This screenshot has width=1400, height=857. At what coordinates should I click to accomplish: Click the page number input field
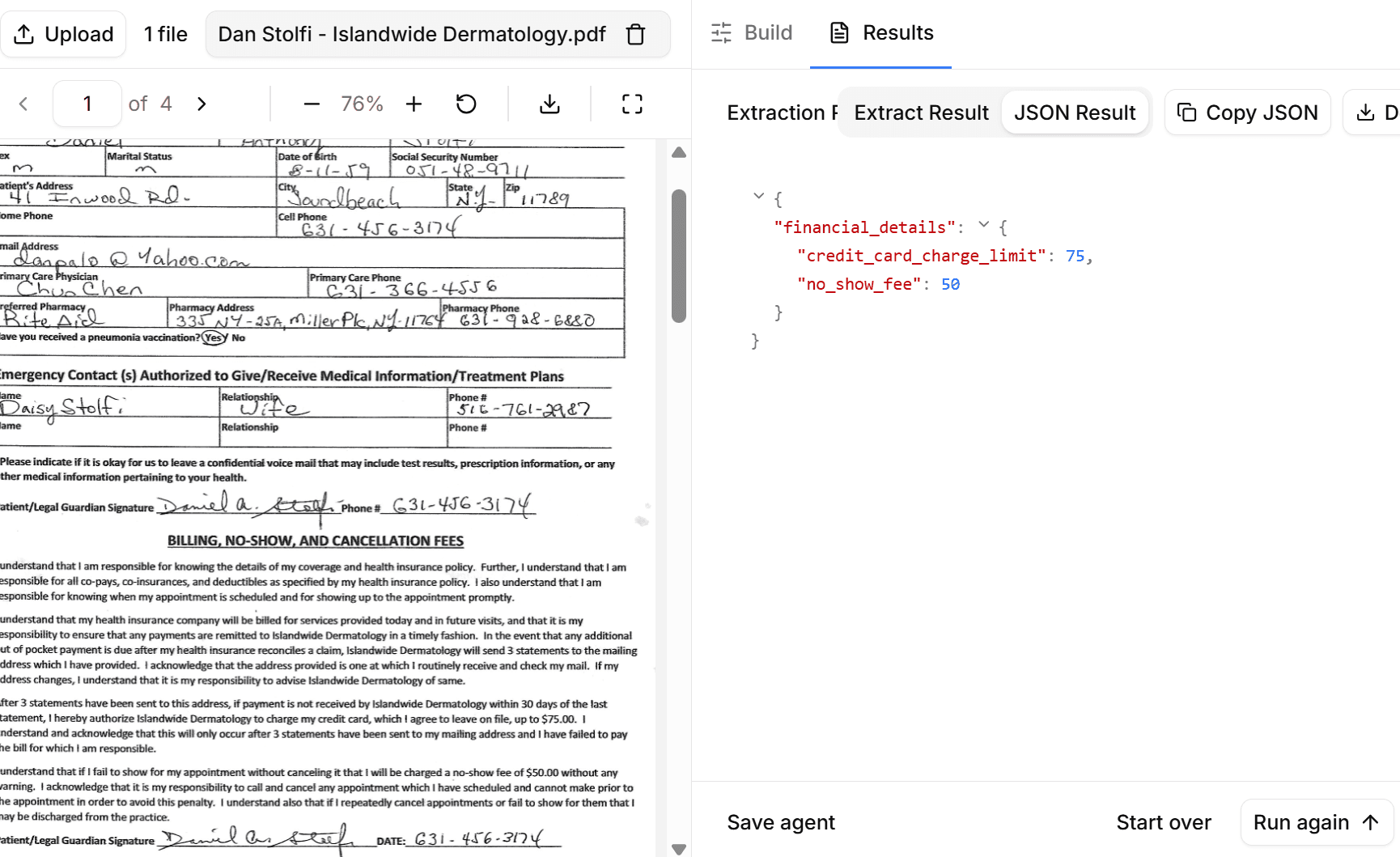pyautogui.click(x=87, y=104)
